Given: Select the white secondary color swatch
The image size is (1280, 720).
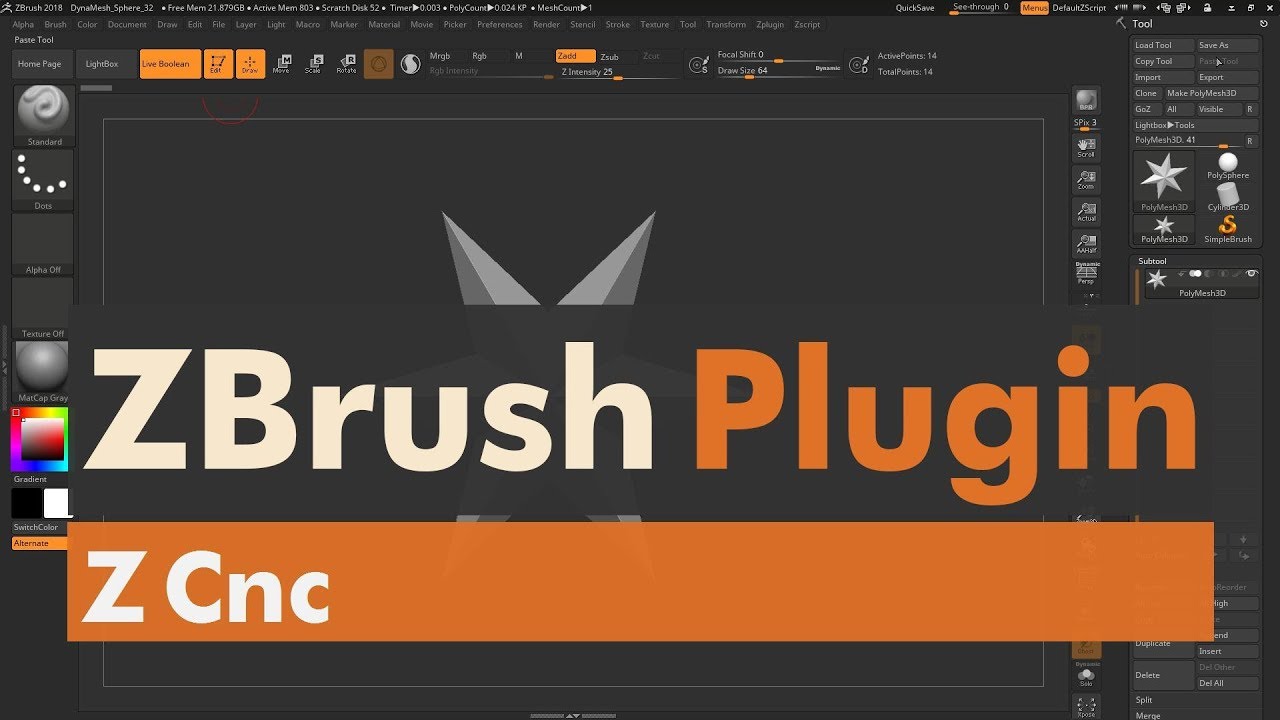Looking at the screenshot, I should coord(57,503).
